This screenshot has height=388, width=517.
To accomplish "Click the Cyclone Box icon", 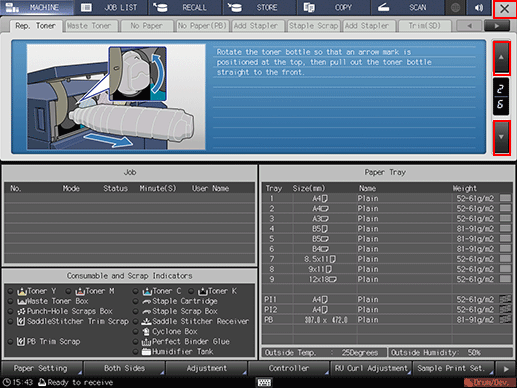I will click(x=146, y=332).
